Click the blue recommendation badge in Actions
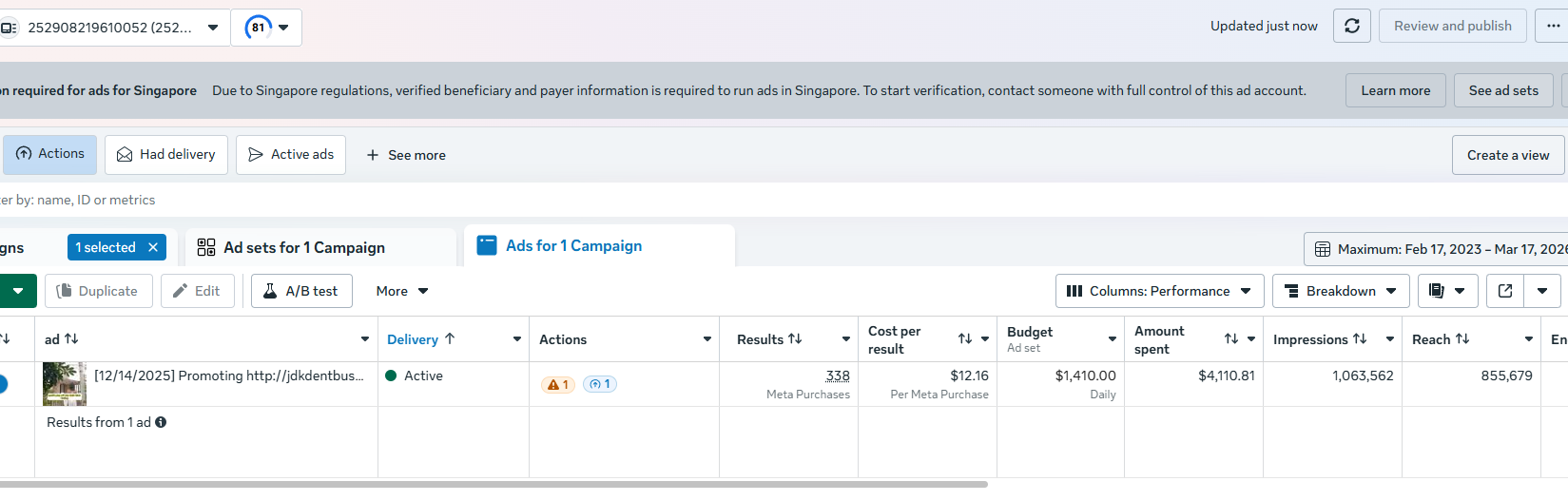 click(599, 384)
